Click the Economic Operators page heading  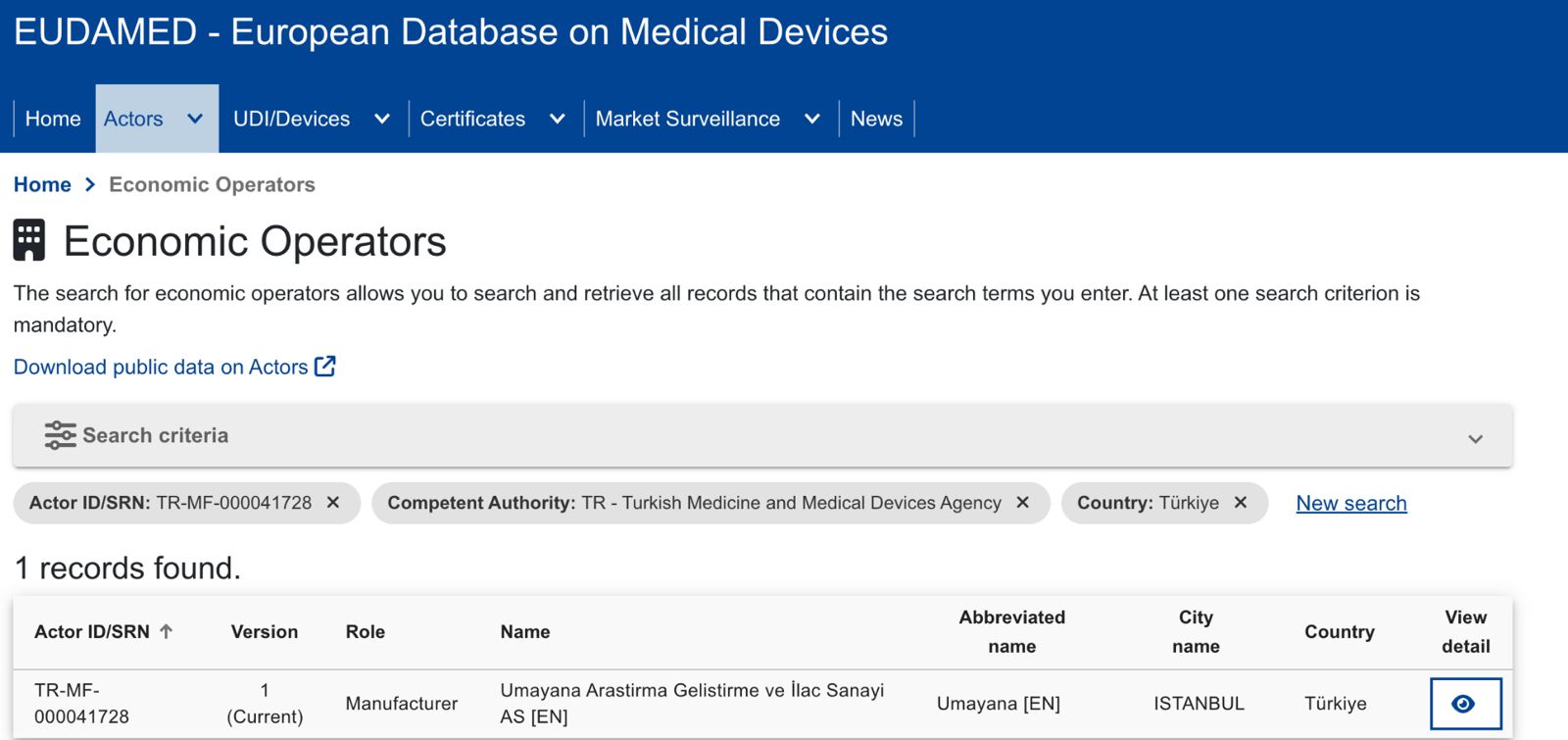click(255, 241)
